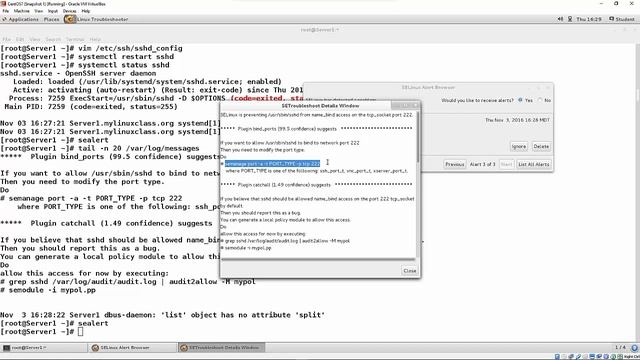
Task: Click the workspace switcher showing 1 / 4
Action: pos(620,347)
